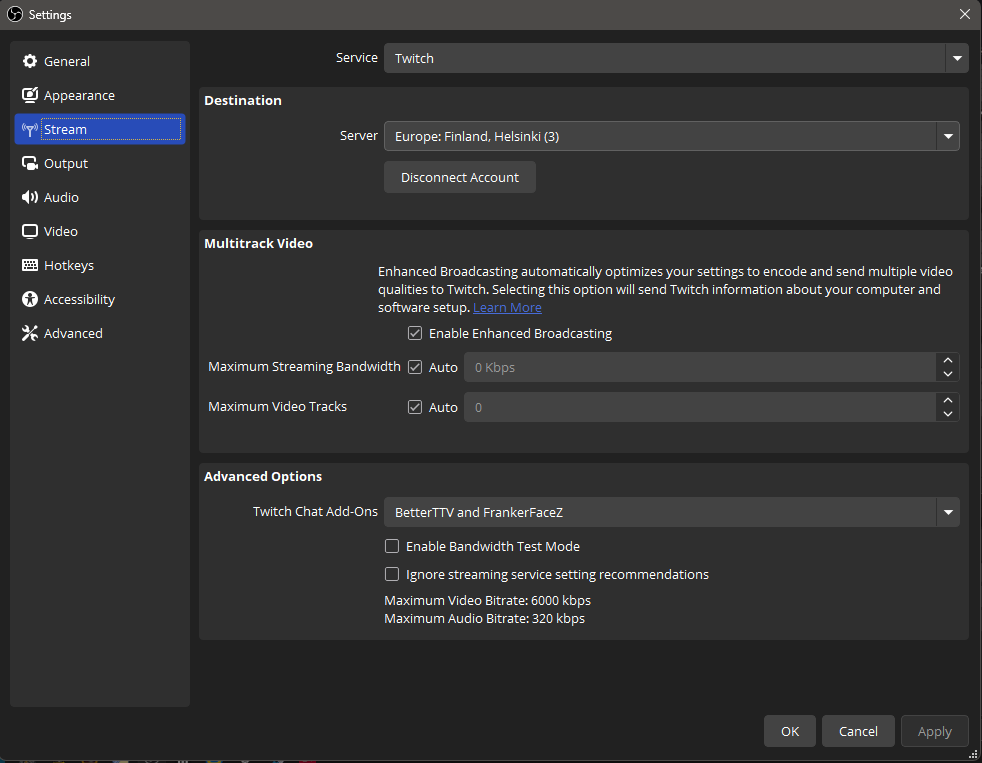Click the Video monitor icon
982x763 pixels.
click(29, 231)
